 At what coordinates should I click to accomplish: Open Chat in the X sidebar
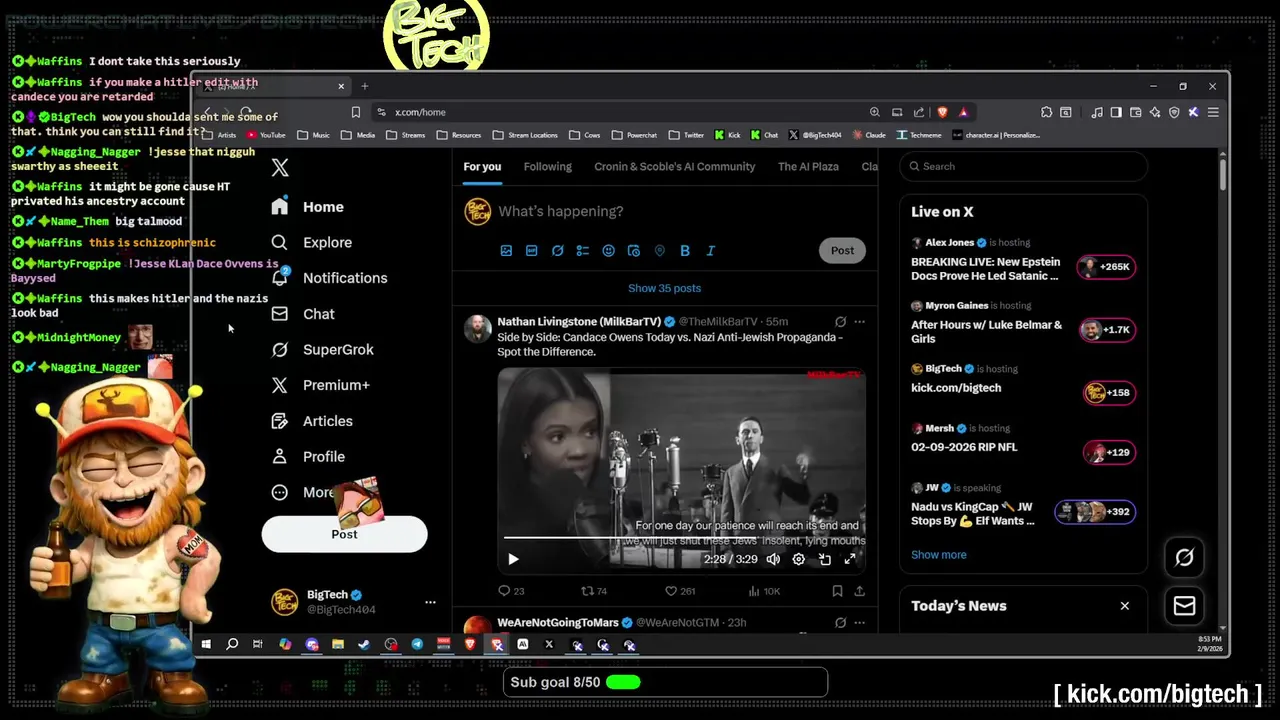[x=304, y=314]
